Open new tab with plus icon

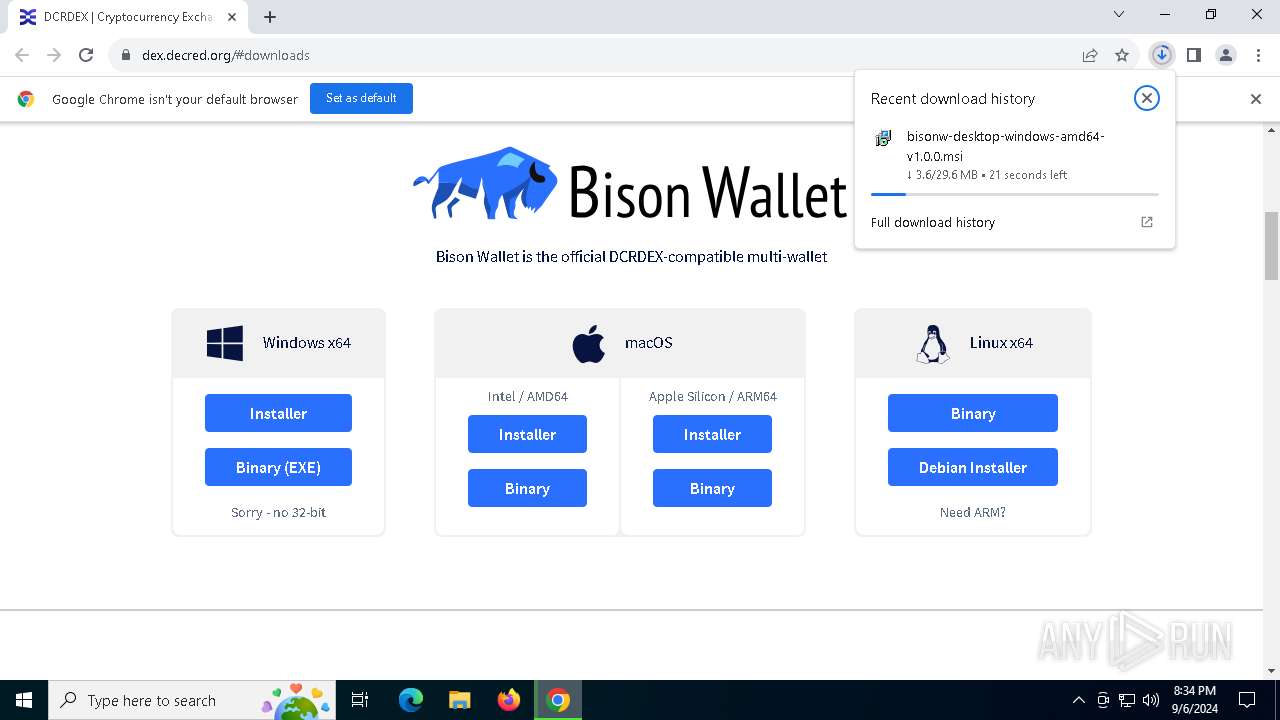pyautogui.click(x=270, y=16)
